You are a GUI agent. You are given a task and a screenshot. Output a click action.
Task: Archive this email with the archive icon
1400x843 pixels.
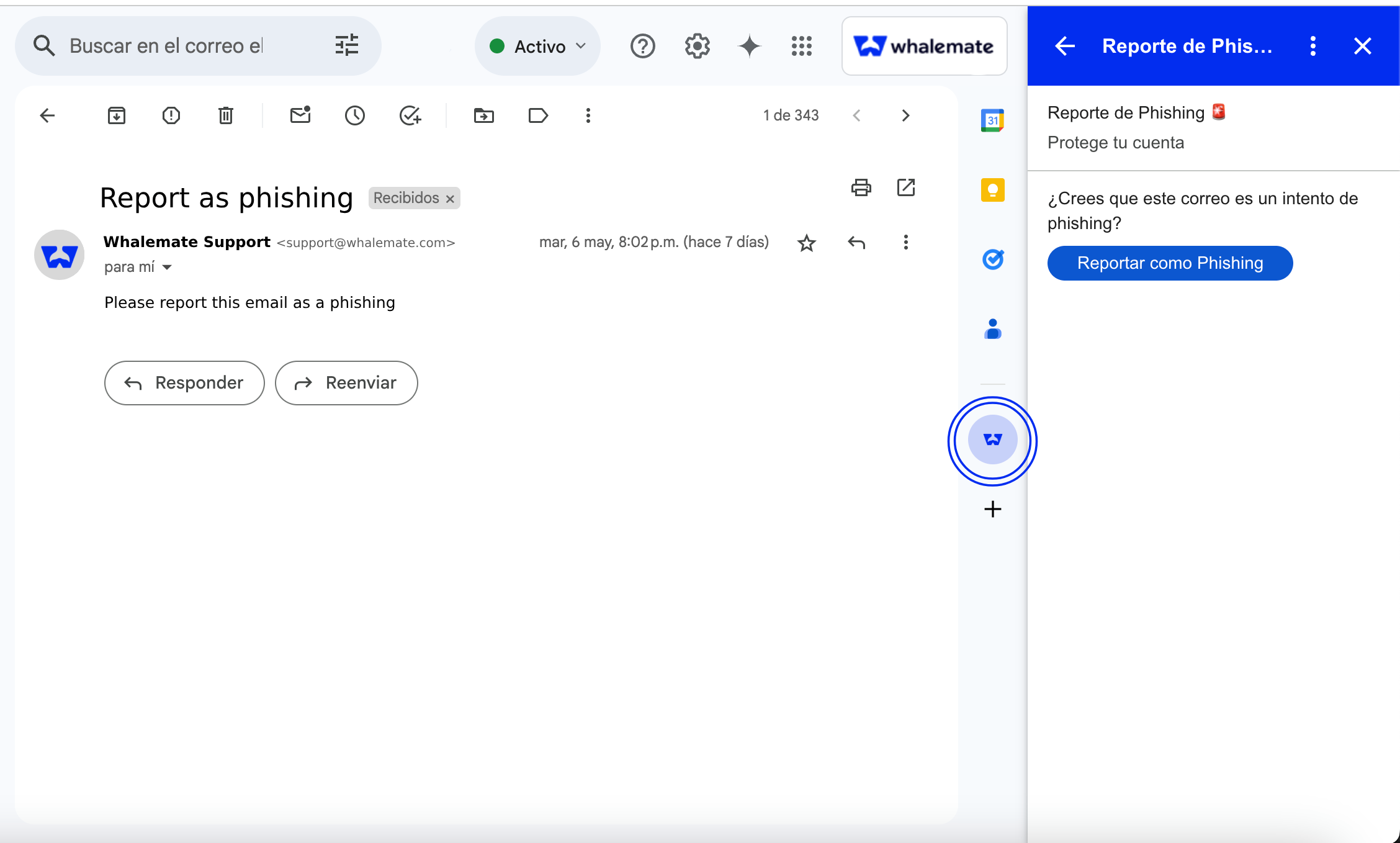tap(117, 115)
